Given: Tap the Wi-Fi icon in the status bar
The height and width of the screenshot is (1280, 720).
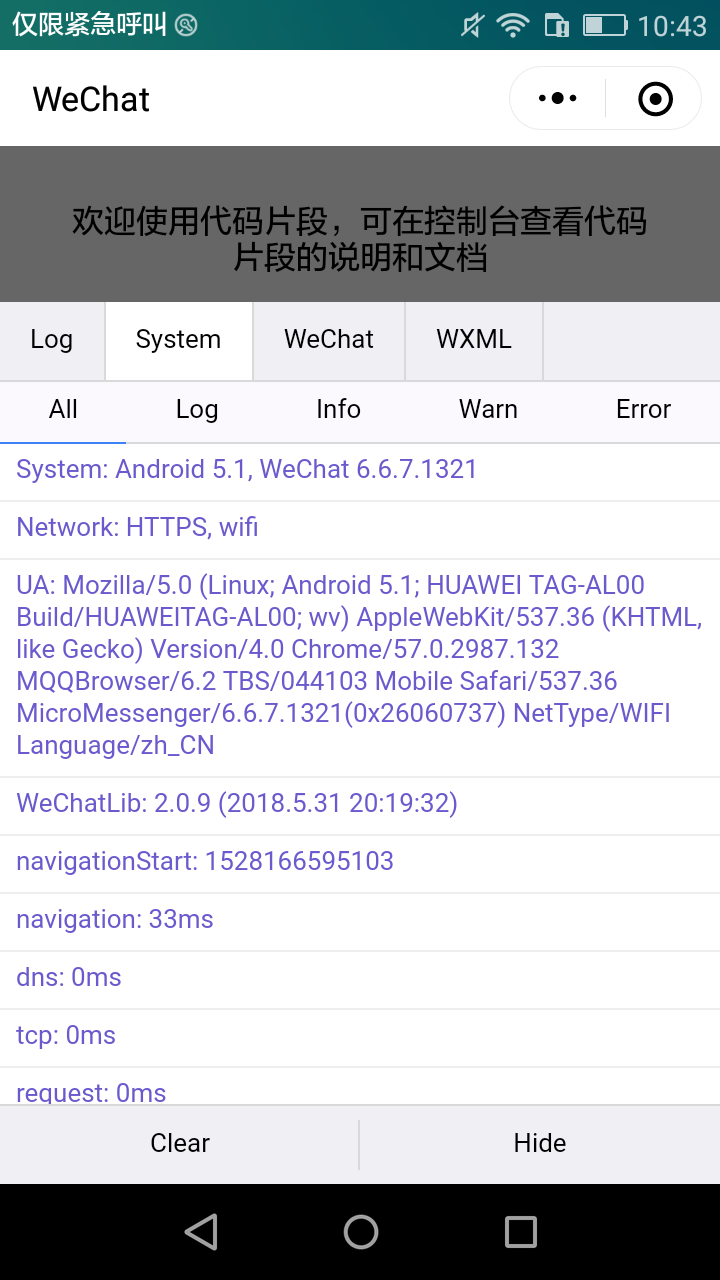Looking at the screenshot, I should [x=512, y=26].
